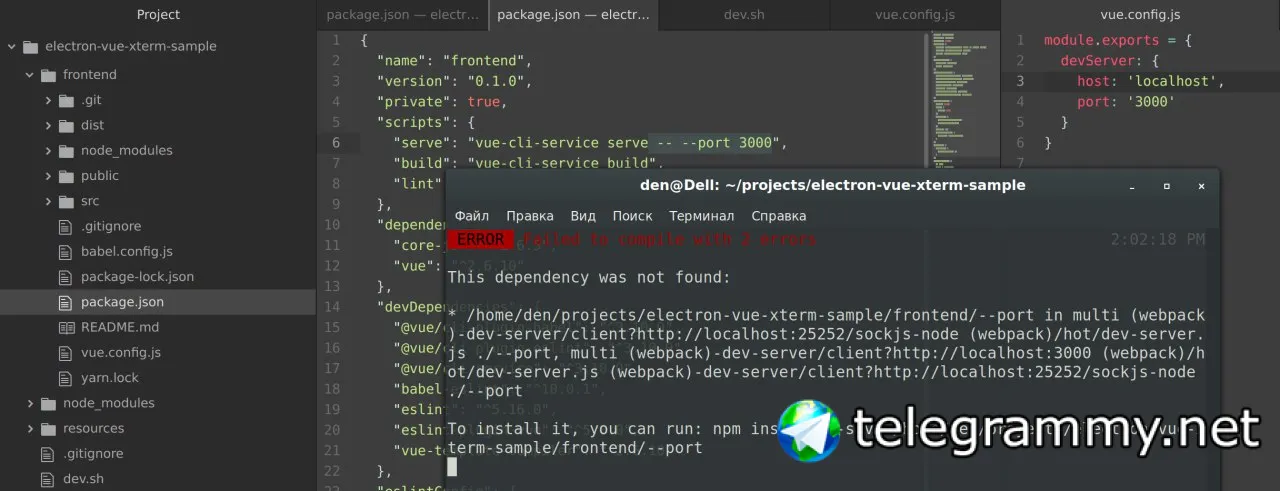Click the file icon next to vue.config.js

[67, 352]
